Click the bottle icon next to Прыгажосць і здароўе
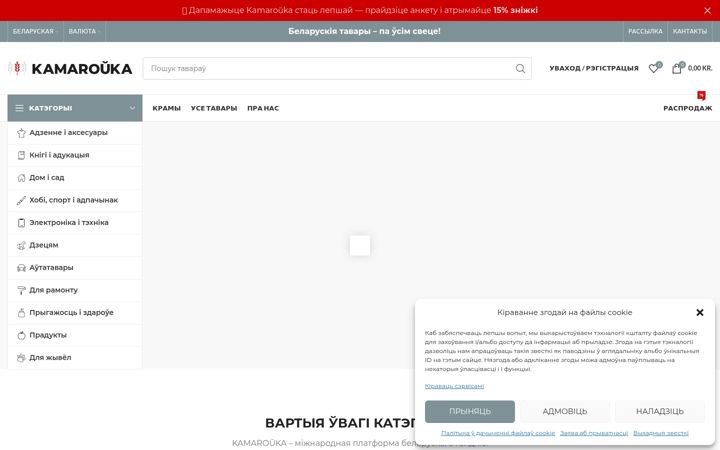This screenshot has width=720, height=450. tap(21, 313)
